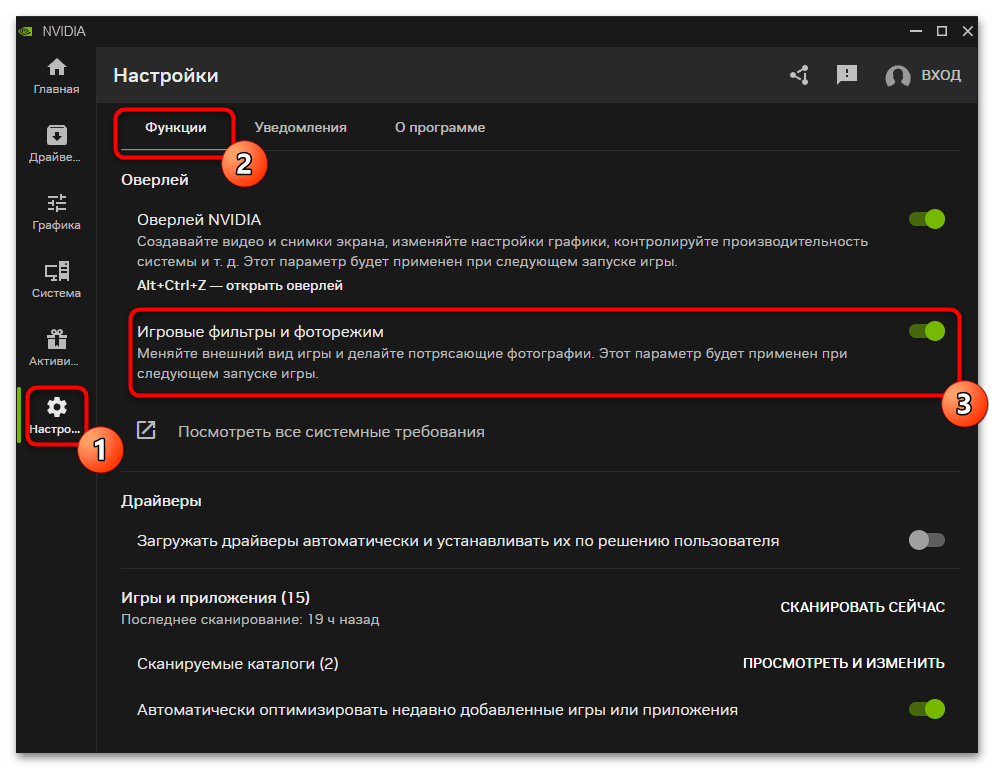Click the Драйверы section heading
The image size is (994, 769).
coord(161,501)
